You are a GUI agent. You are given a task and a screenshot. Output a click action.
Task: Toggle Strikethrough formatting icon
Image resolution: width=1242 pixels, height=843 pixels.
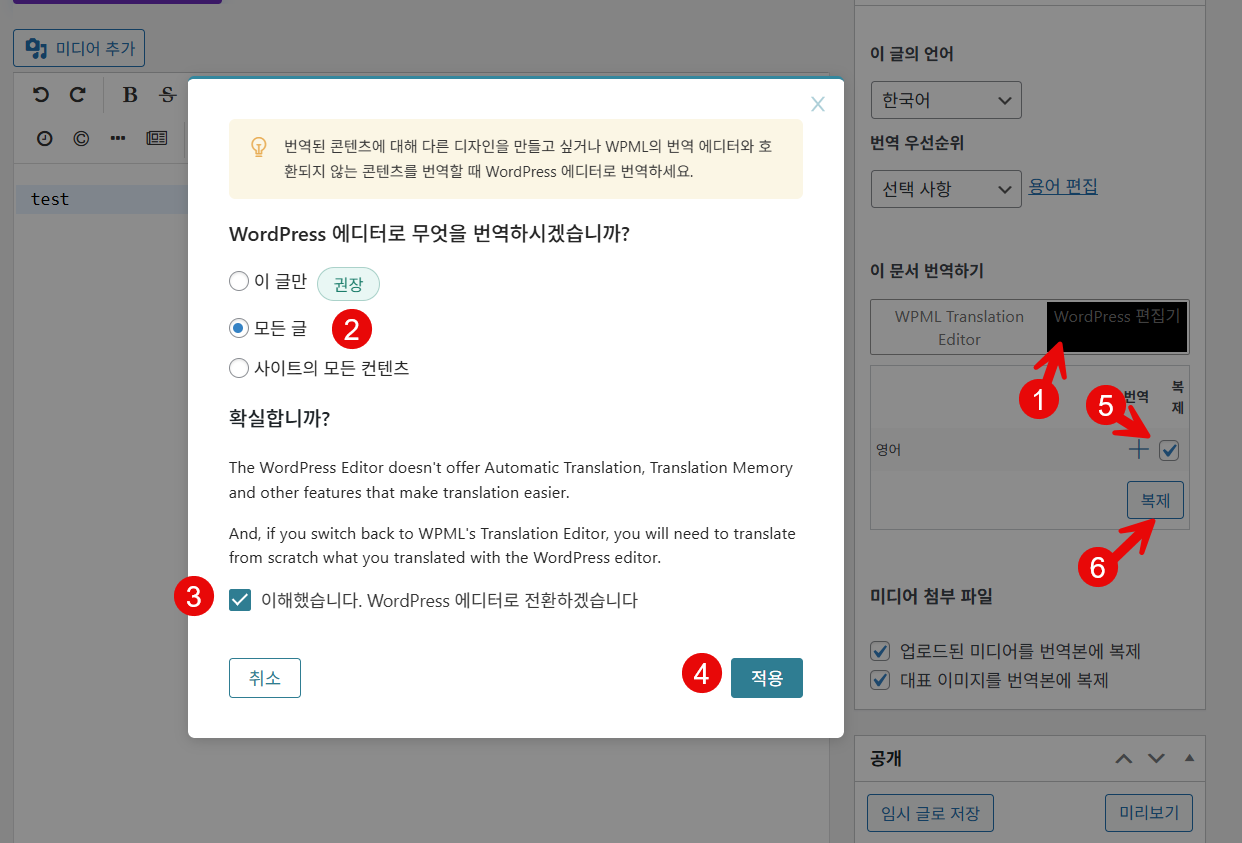tap(168, 95)
